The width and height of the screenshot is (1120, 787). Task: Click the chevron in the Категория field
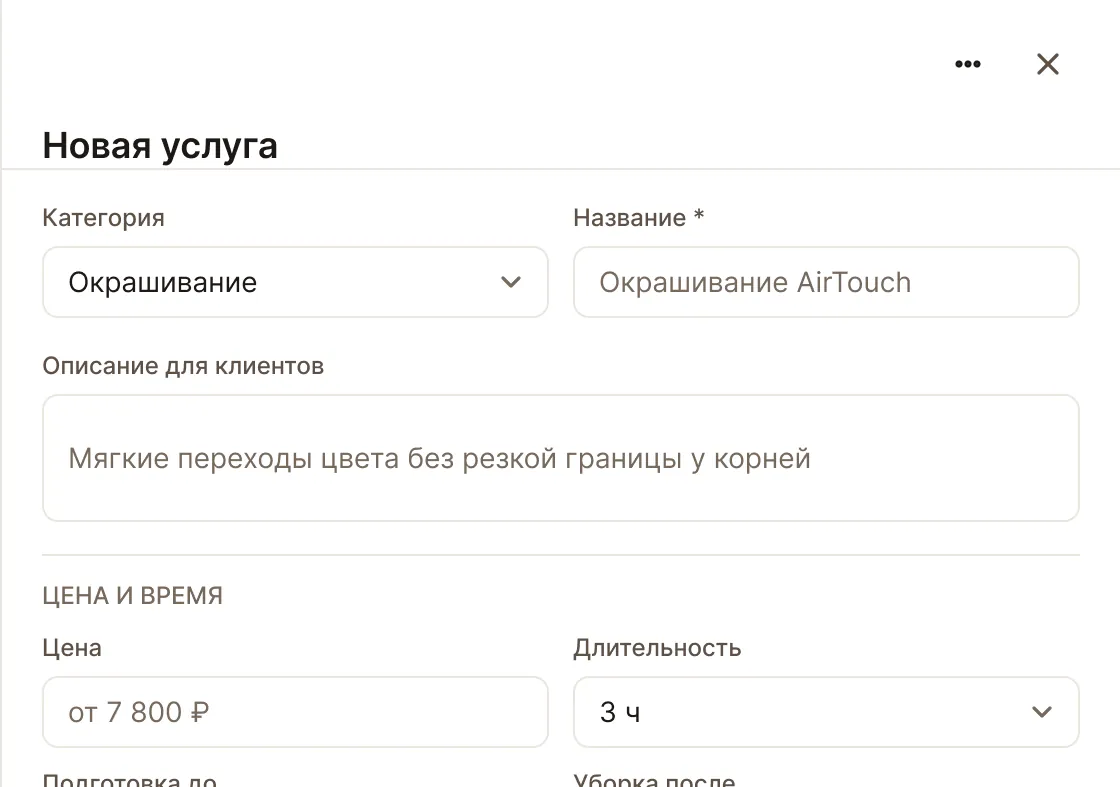click(511, 282)
